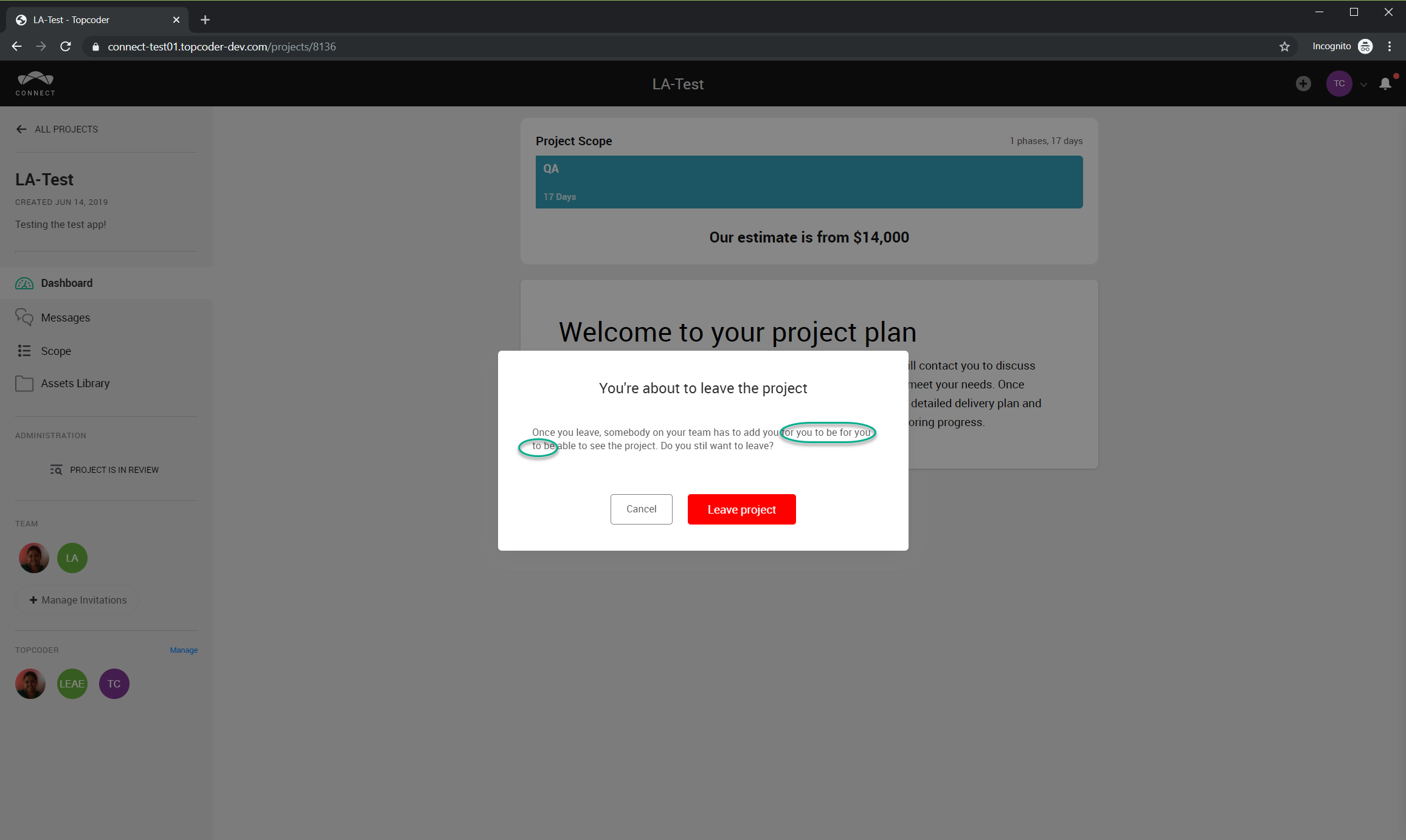Click Cancel in the leave dialog
Viewport: 1406px width, 840px height.
point(641,509)
